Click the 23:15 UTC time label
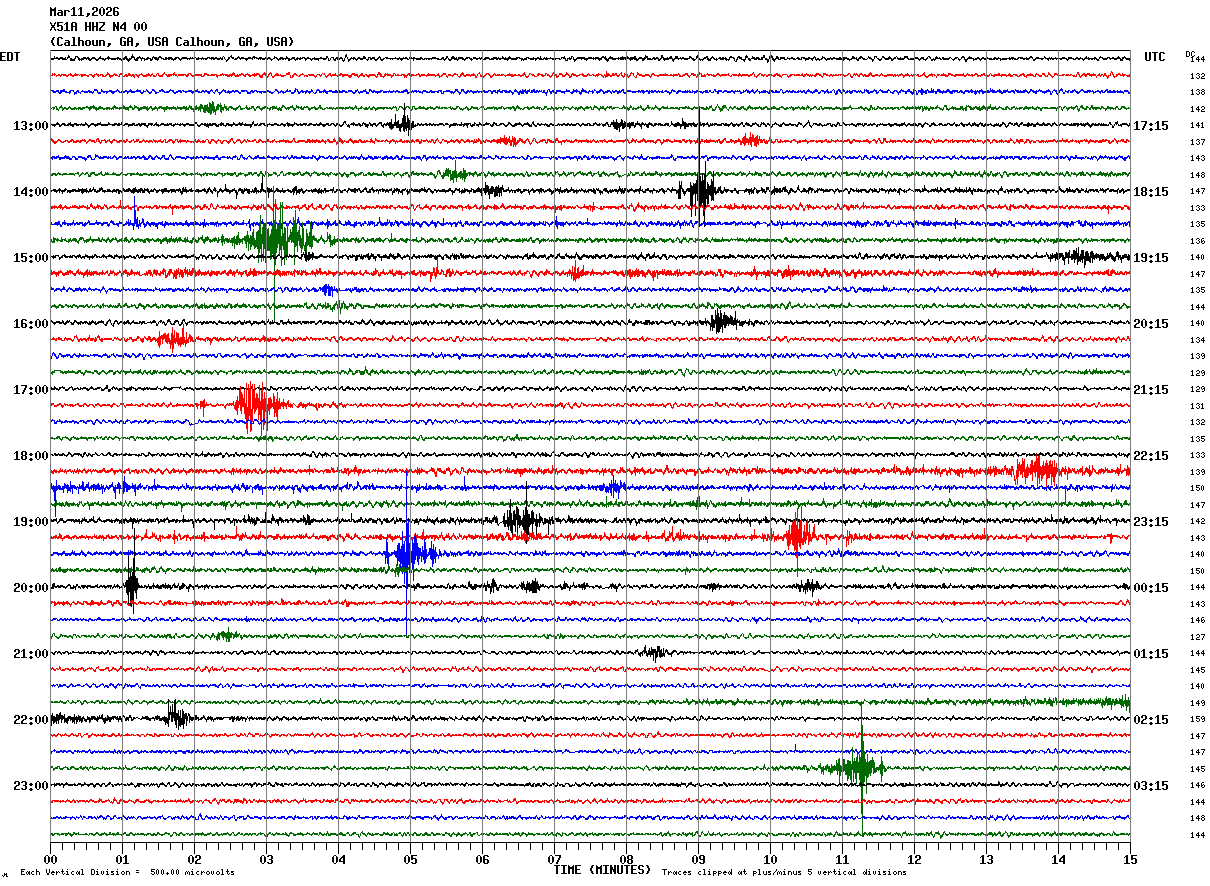 (1151, 522)
